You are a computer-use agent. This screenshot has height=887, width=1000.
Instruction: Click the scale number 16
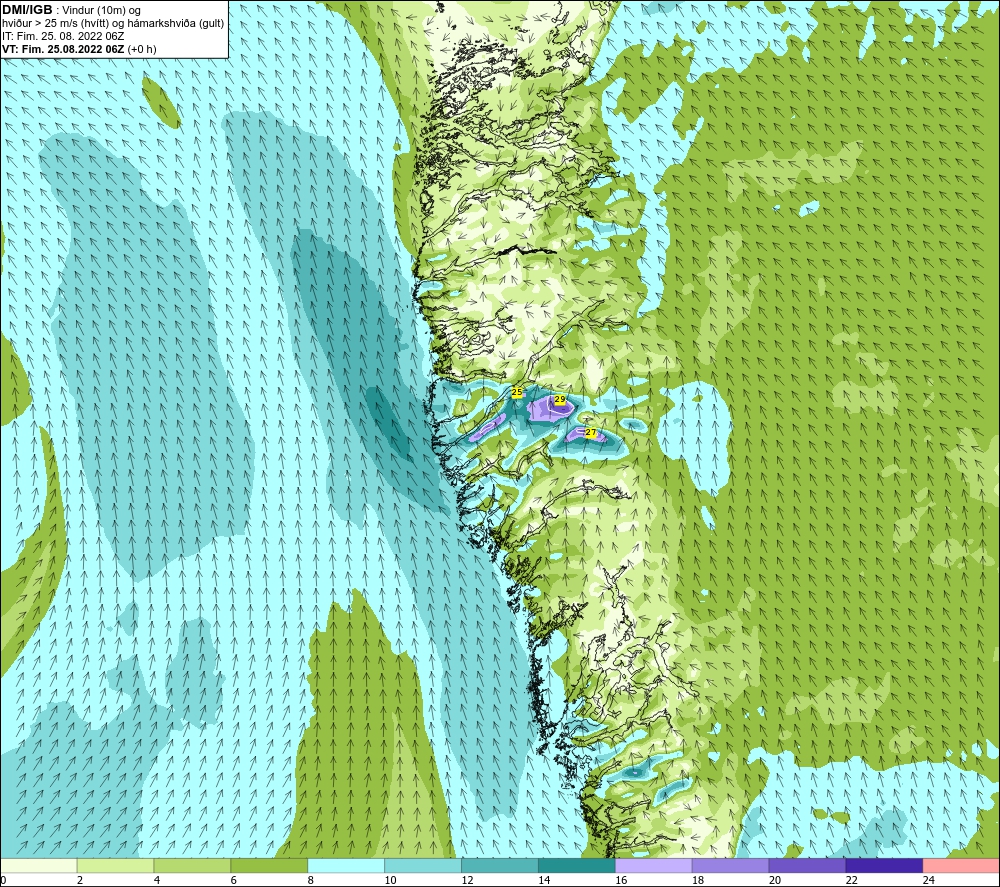(621, 880)
